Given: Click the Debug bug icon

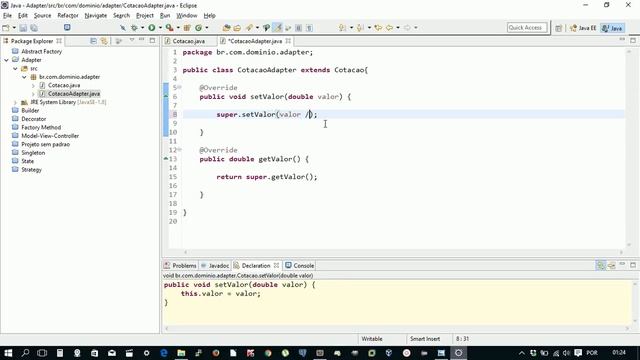Looking at the screenshot, I should (x=134, y=28).
